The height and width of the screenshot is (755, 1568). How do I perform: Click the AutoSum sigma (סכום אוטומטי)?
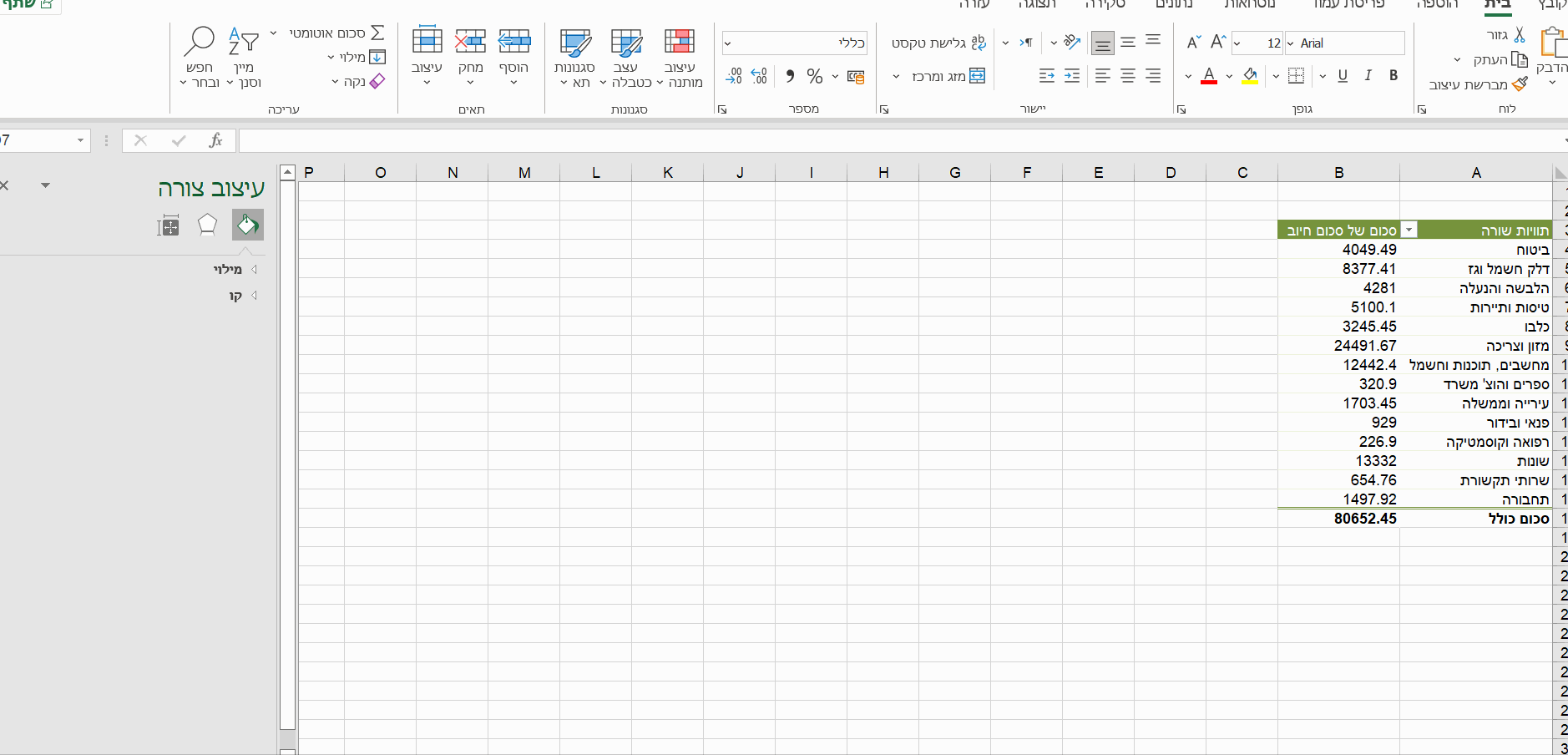377,33
